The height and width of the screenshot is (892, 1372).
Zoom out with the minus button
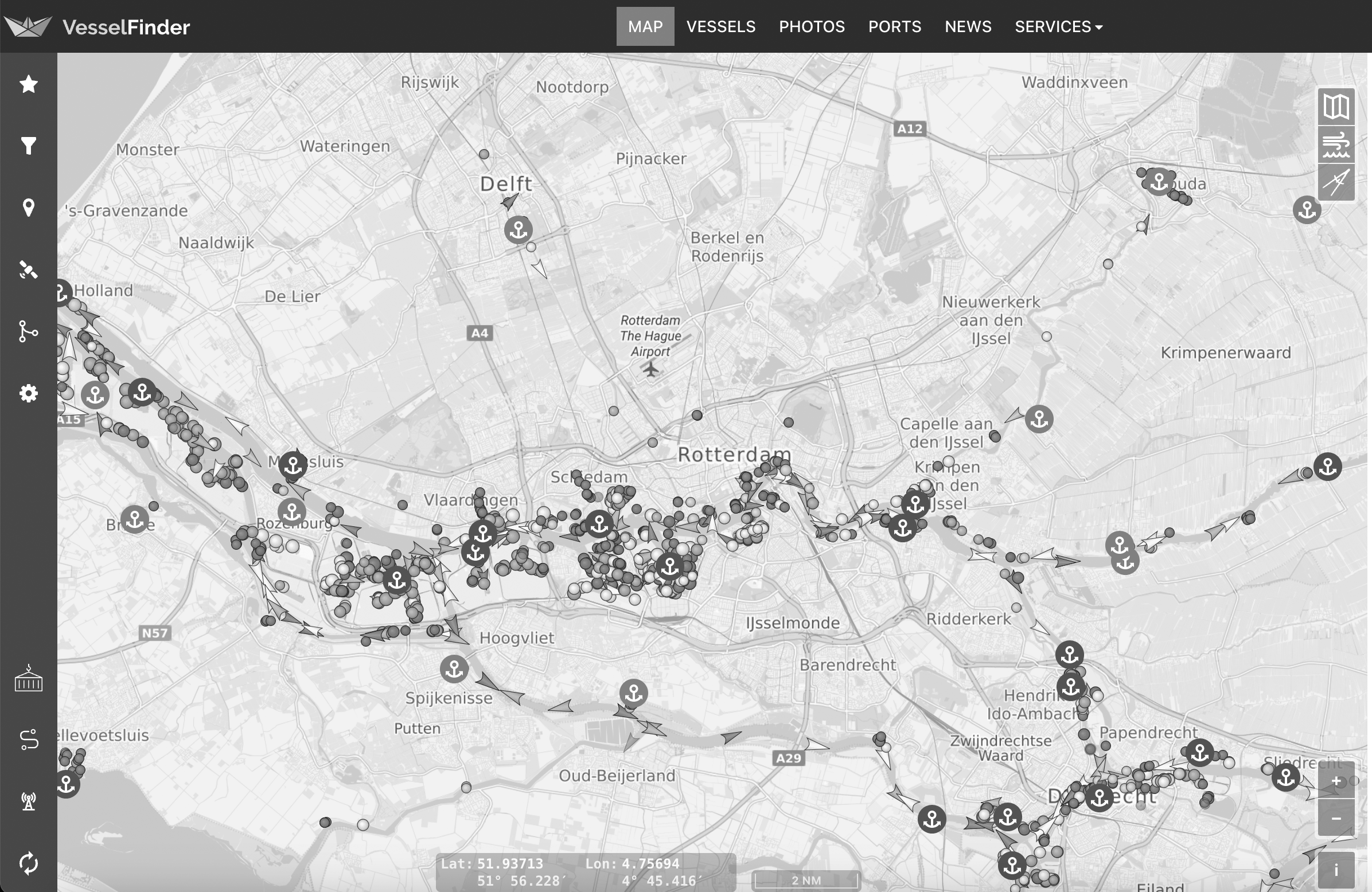(x=1336, y=817)
